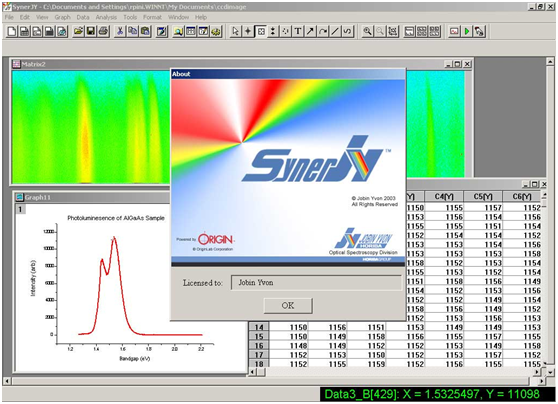Click the yellow gear settings toolbar icon
This screenshot has height=404, width=558.
216,32
